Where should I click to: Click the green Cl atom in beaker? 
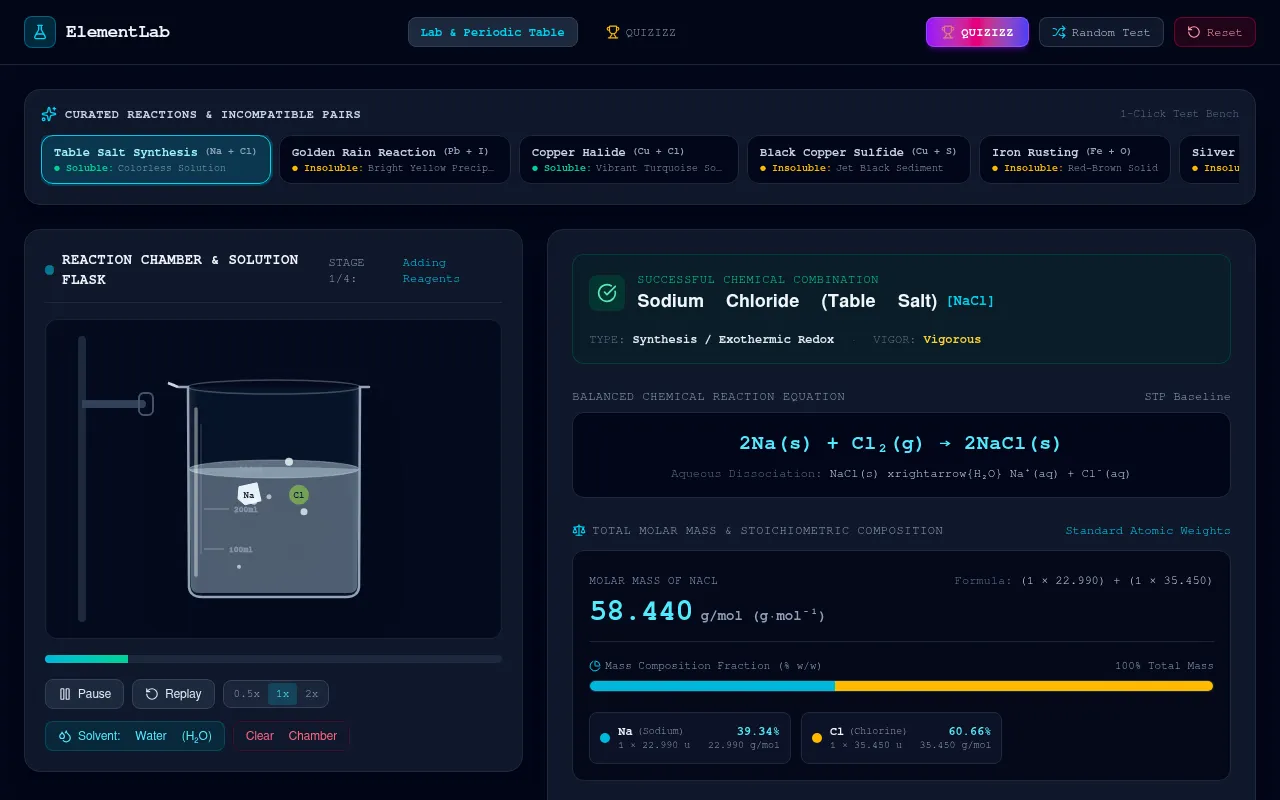(x=298, y=494)
